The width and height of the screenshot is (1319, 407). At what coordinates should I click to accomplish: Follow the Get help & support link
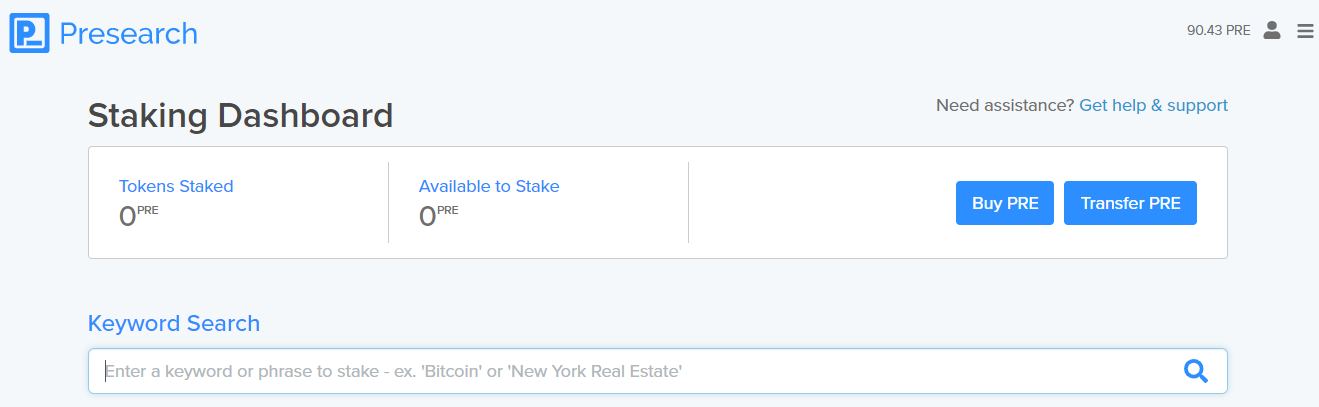click(x=1153, y=105)
